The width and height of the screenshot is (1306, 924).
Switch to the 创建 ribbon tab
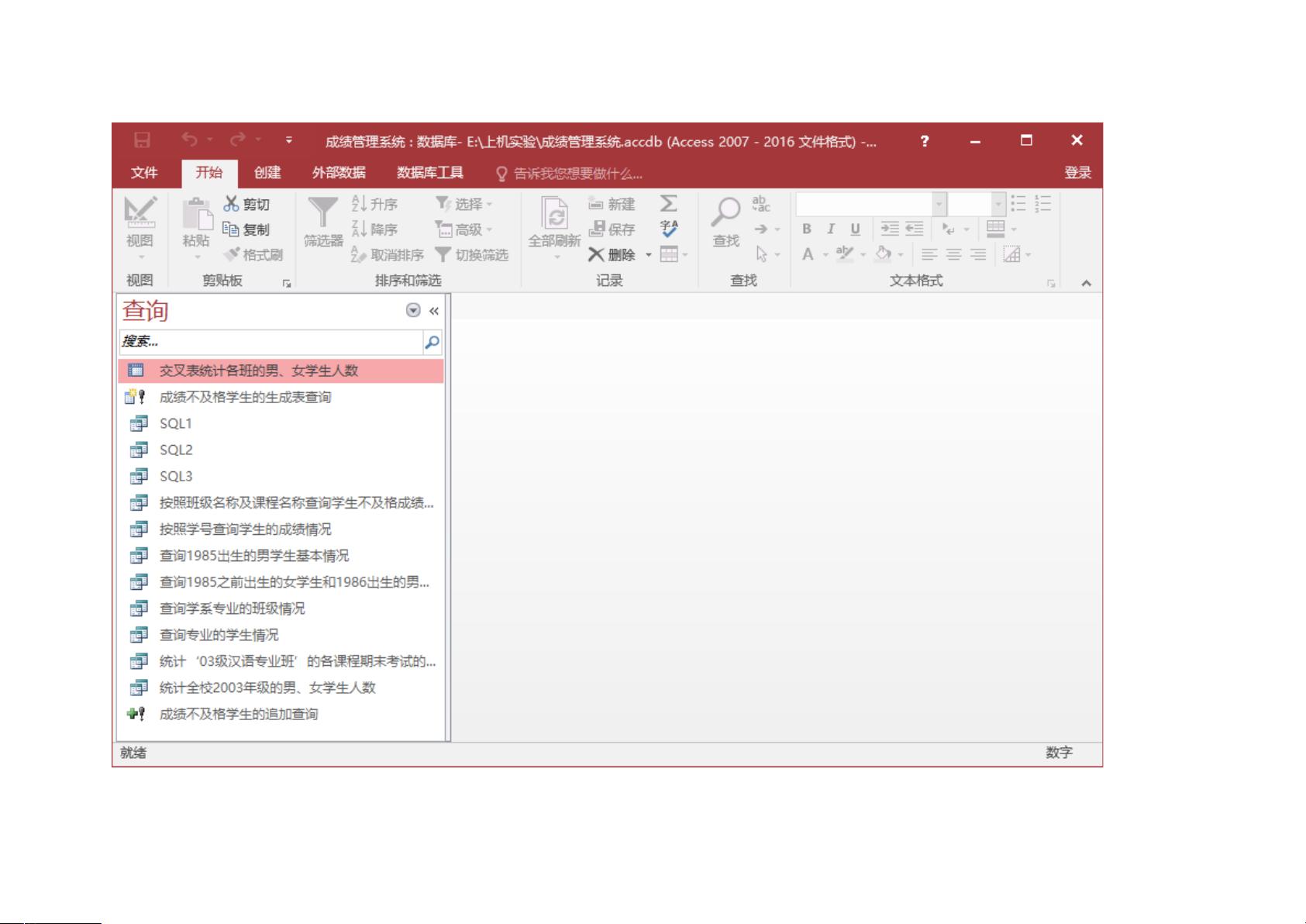point(265,172)
